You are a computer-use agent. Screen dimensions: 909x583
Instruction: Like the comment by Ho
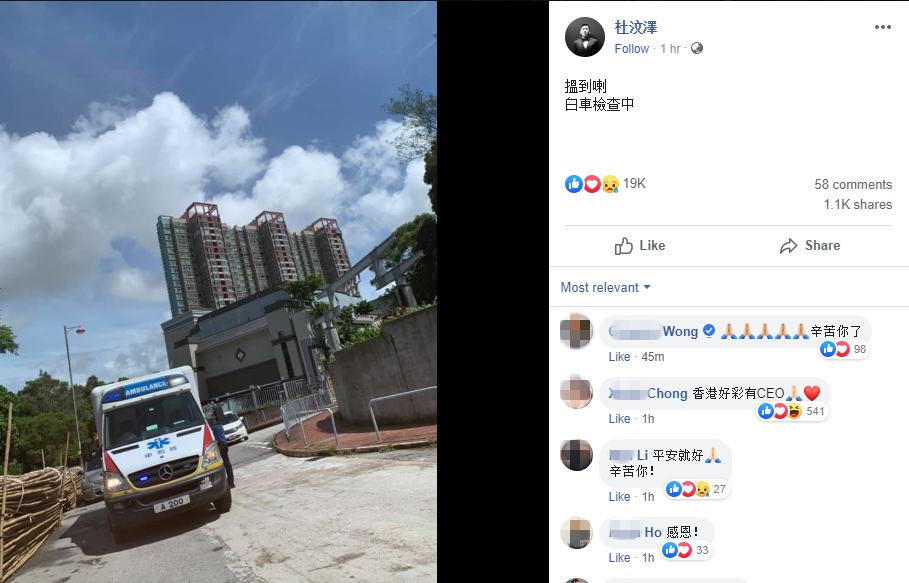[x=619, y=558]
